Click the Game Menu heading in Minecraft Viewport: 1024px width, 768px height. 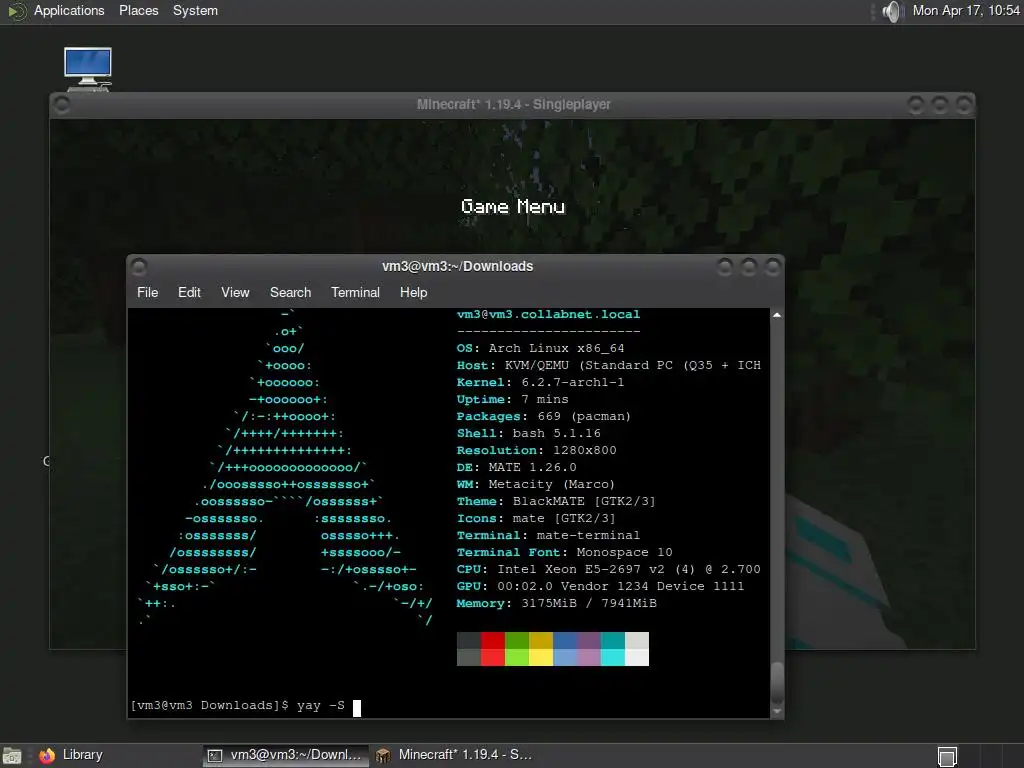point(513,207)
